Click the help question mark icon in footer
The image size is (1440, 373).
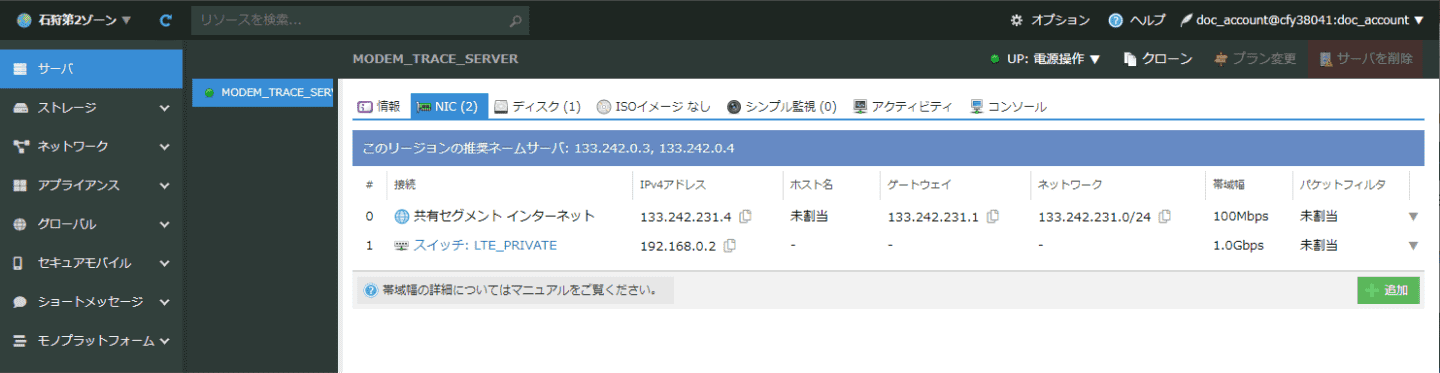[x=371, y=291]
